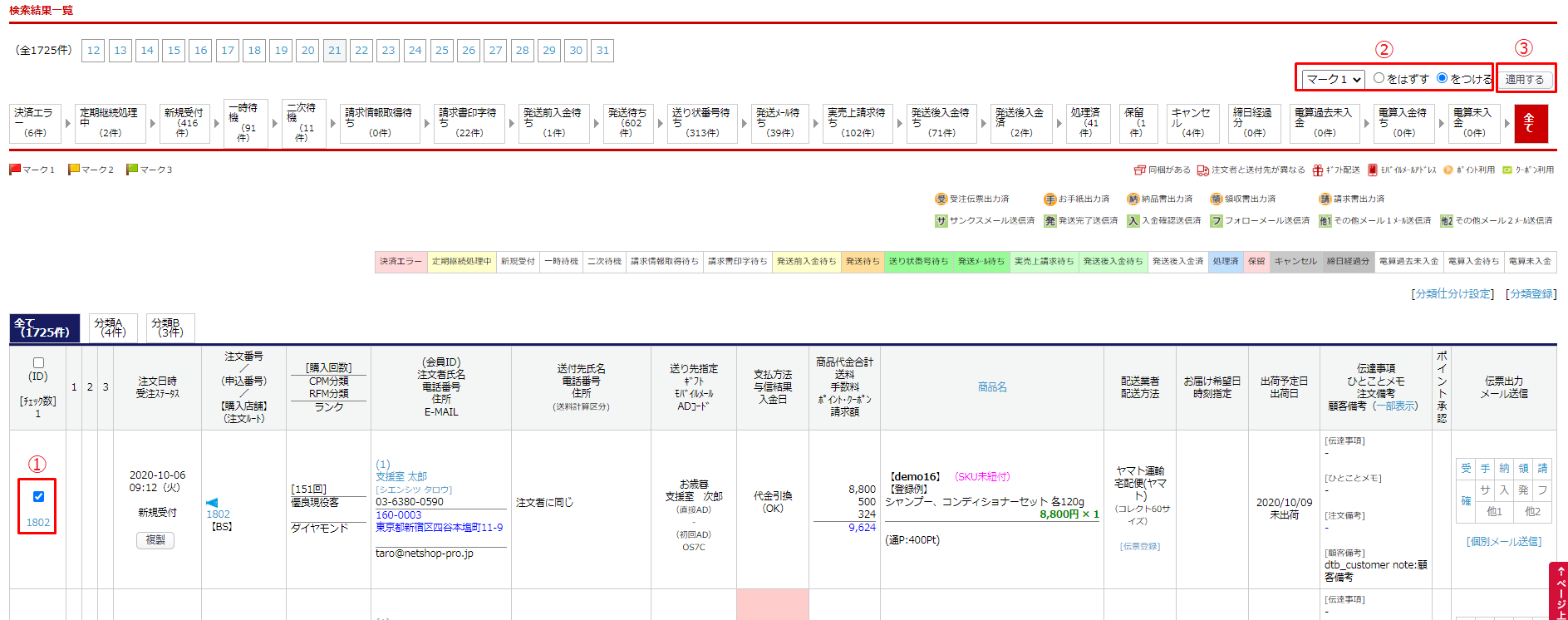
Task: Click the 請 invoice output icon in the order row
Action: [x=1542, y=468]
